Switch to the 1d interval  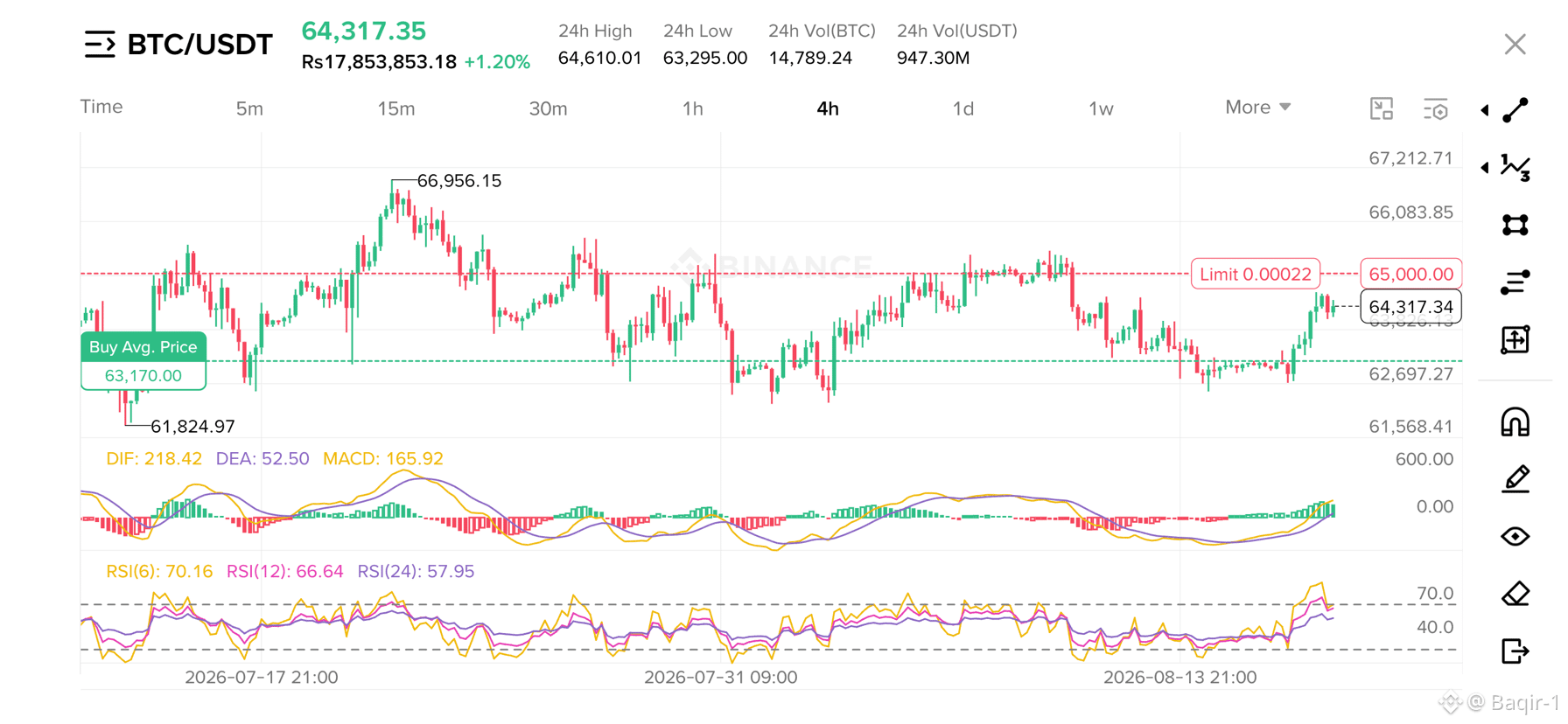pyautogui.click(x=962, y=108)
